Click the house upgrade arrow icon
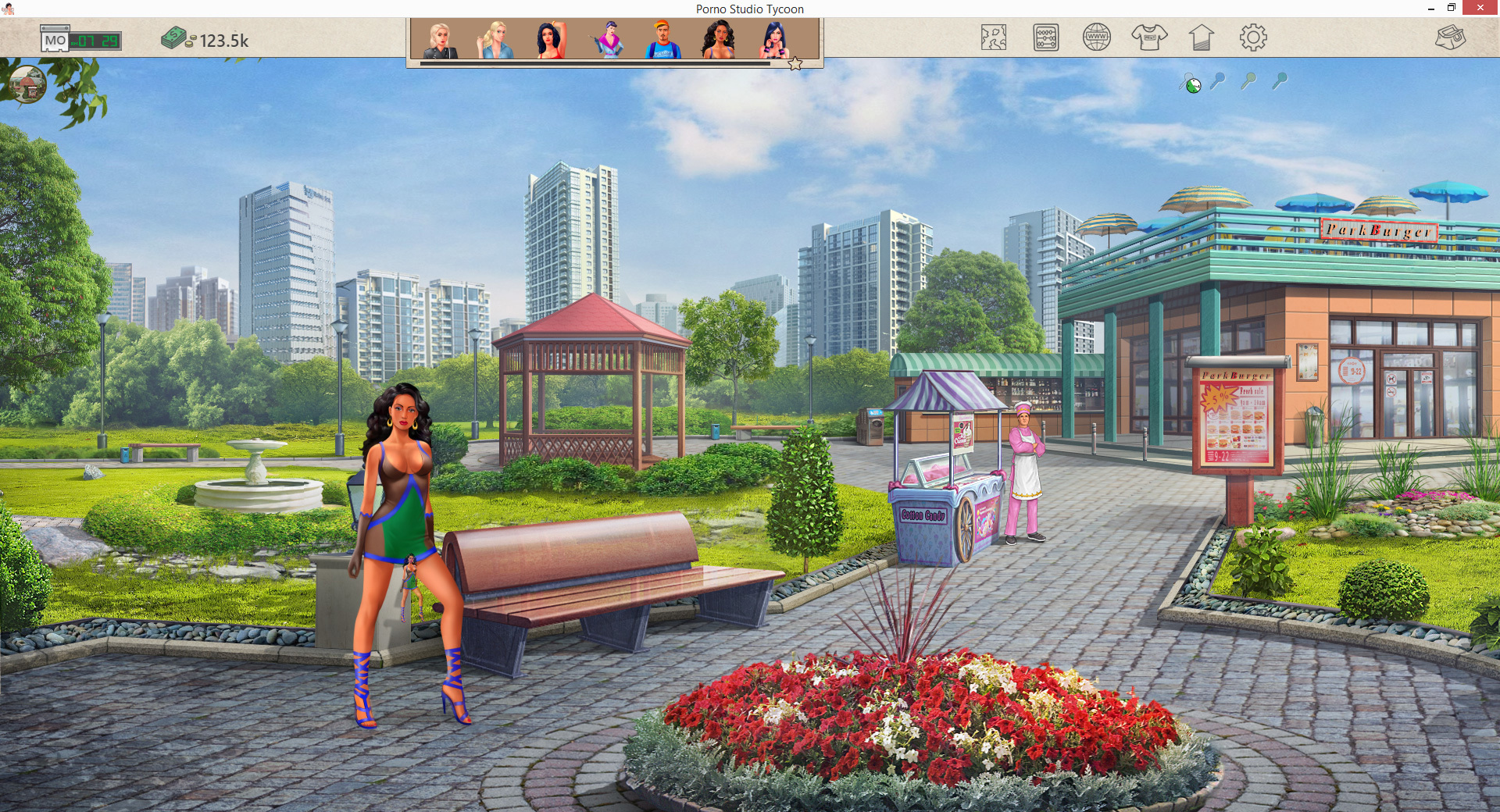This screenshot has height=812, width=1500. pyautogui.click(x=1201, y=37)
